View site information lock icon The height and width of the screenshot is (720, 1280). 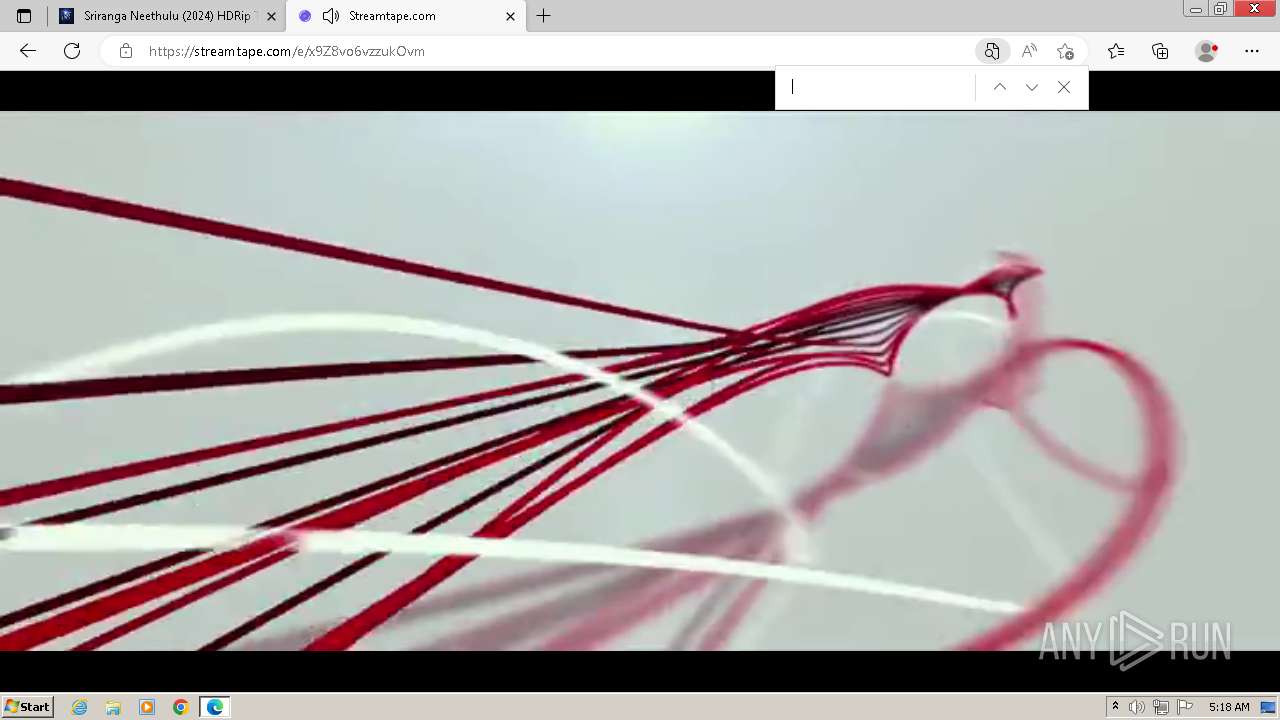pyautogui.click(x=126, y=51)
